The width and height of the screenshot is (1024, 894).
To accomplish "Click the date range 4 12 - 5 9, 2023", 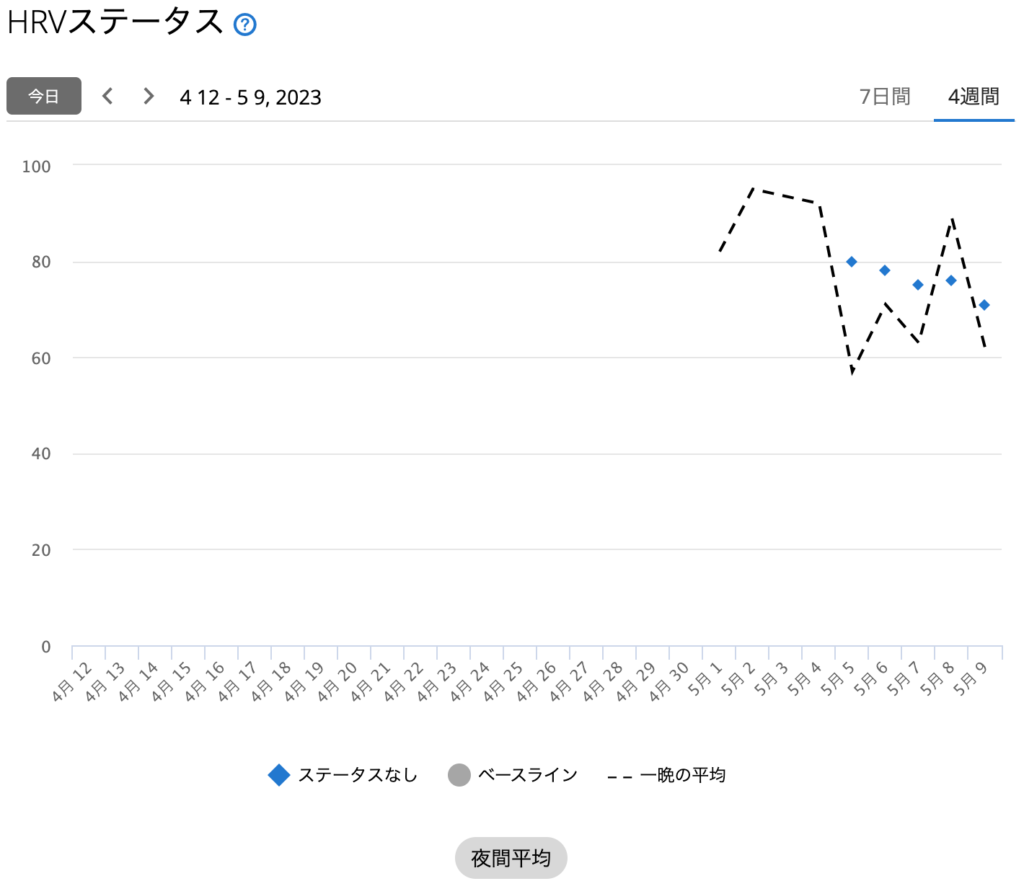I will point(250,97).
